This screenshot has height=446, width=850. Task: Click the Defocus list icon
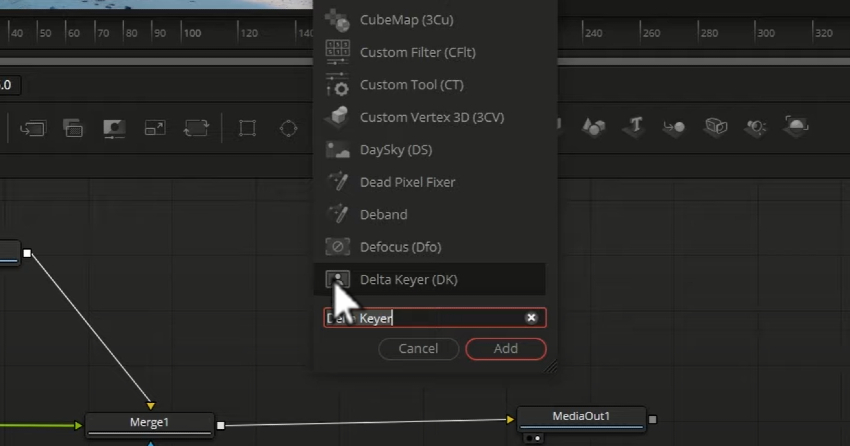pos(337,247)
